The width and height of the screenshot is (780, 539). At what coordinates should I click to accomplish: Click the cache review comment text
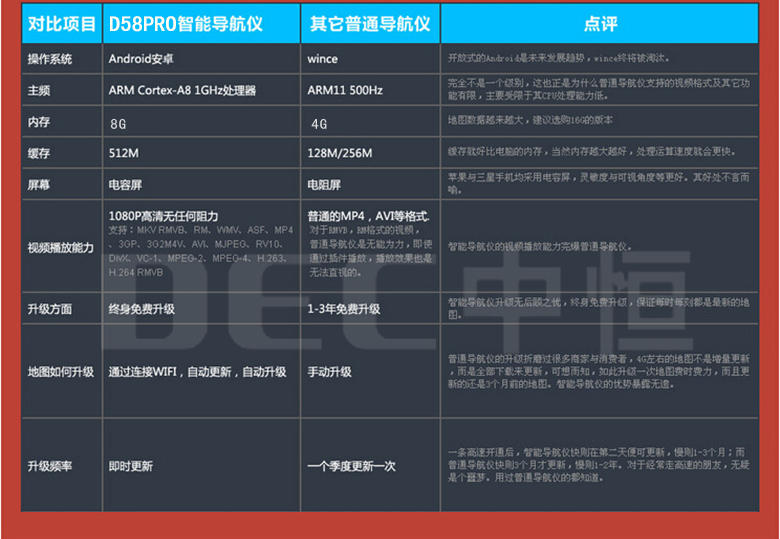pos(592,152)
